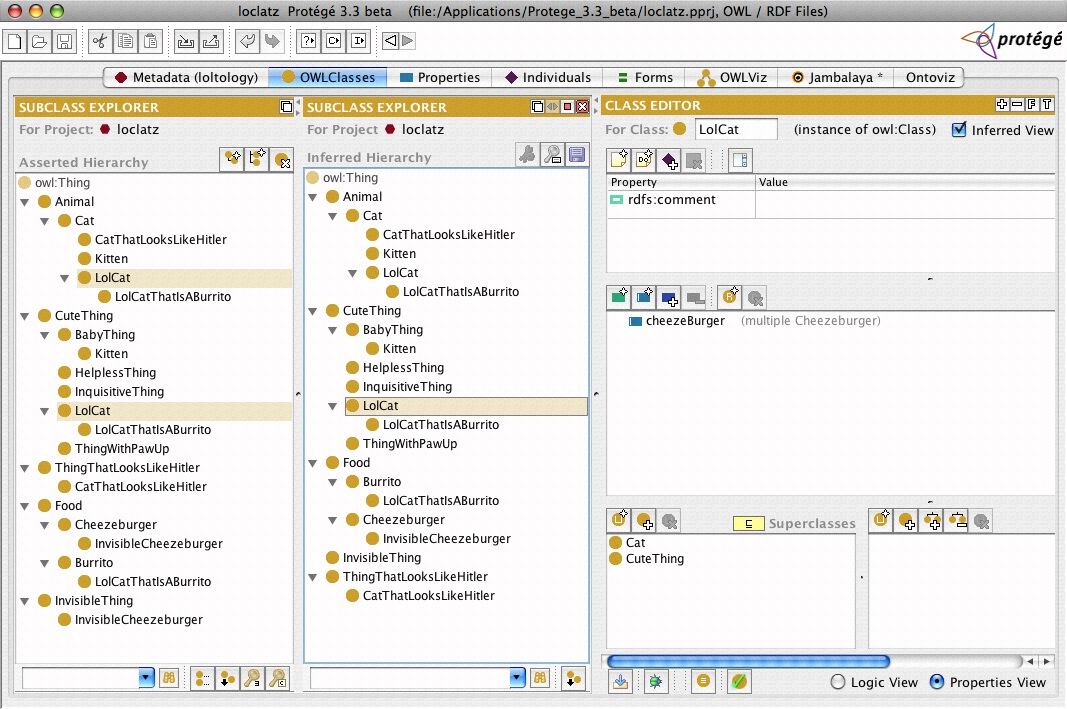Viewport: 1067px width, 709px height.
Task: Open the Jambalaya tab
Action: pos(837,78)
